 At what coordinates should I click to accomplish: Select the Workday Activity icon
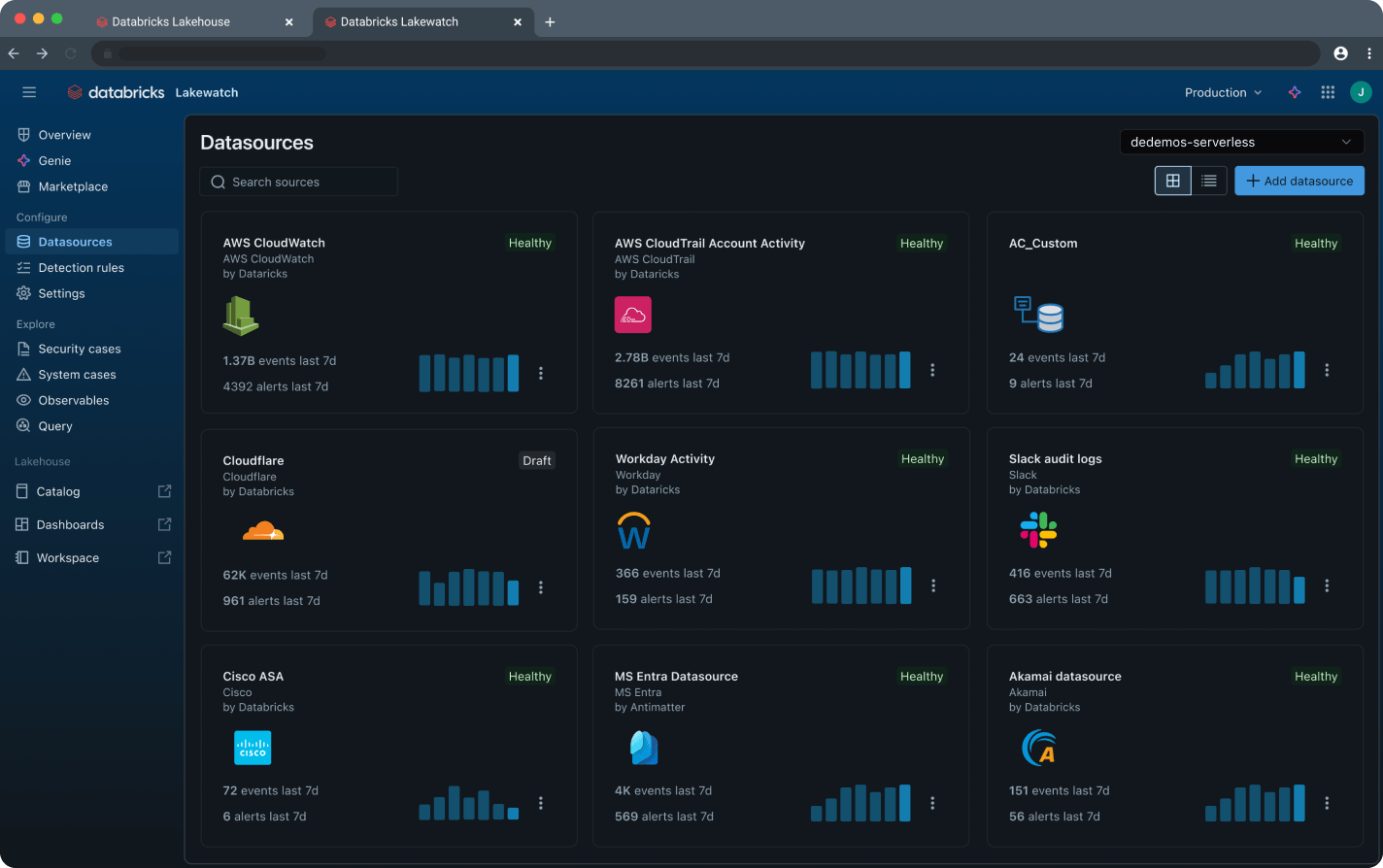[x=633, y=530]
